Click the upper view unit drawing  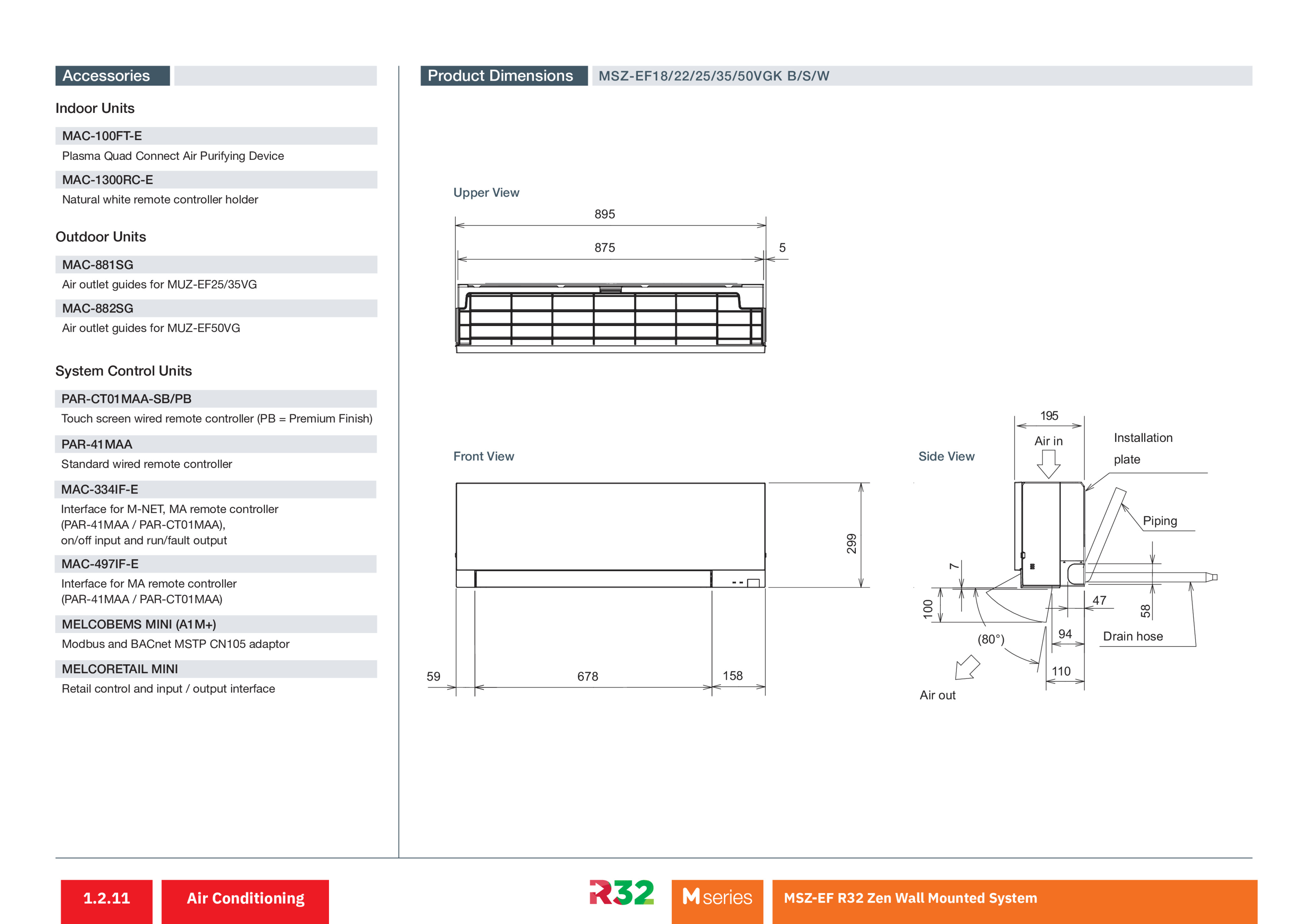pos(610,318)
